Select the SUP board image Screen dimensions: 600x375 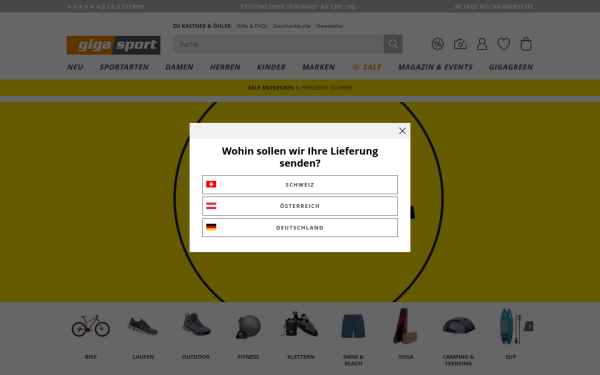(x=510, y=326)
